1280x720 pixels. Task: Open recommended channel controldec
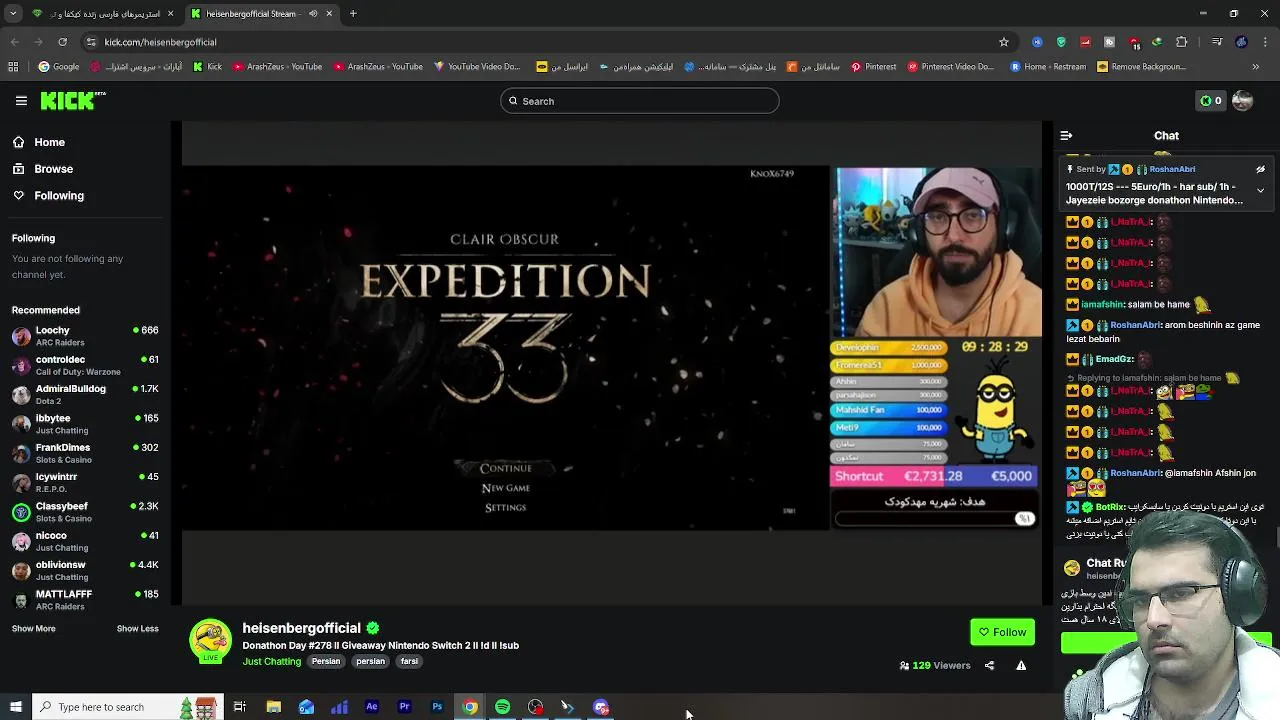[85, 365]
